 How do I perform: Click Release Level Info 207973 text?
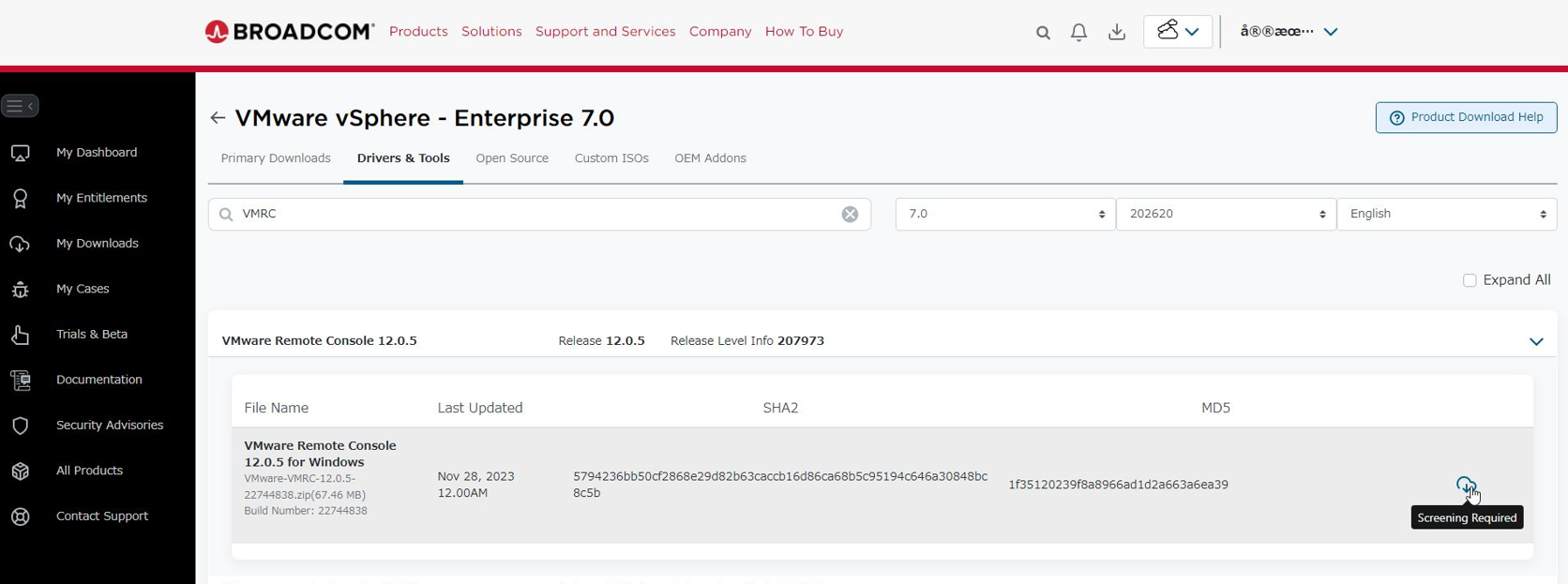pyautogui.click(x=747, y=341)
